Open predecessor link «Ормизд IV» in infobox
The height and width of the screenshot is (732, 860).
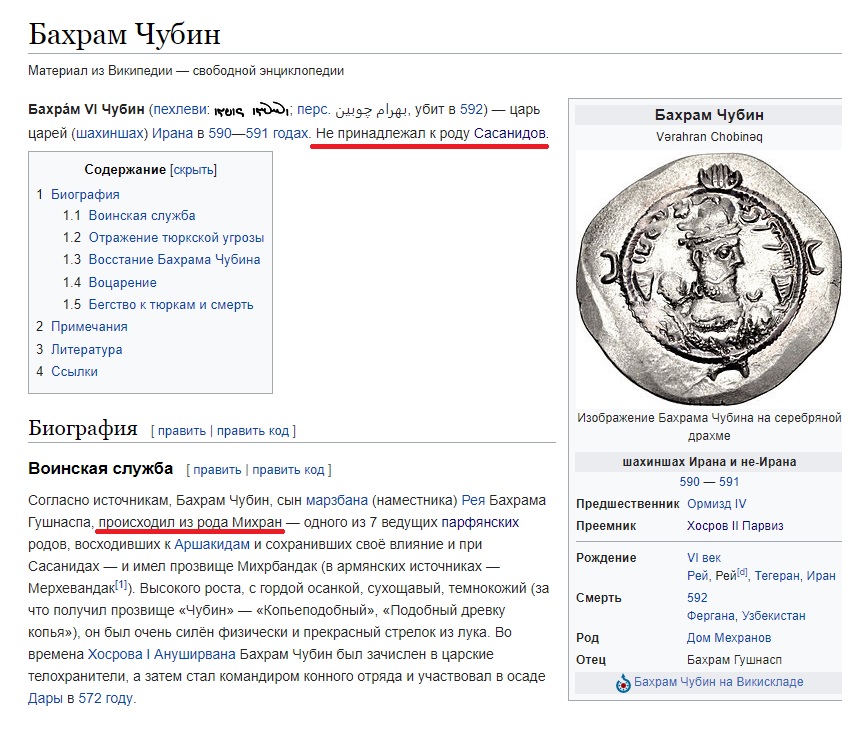[x=716, y=504]
